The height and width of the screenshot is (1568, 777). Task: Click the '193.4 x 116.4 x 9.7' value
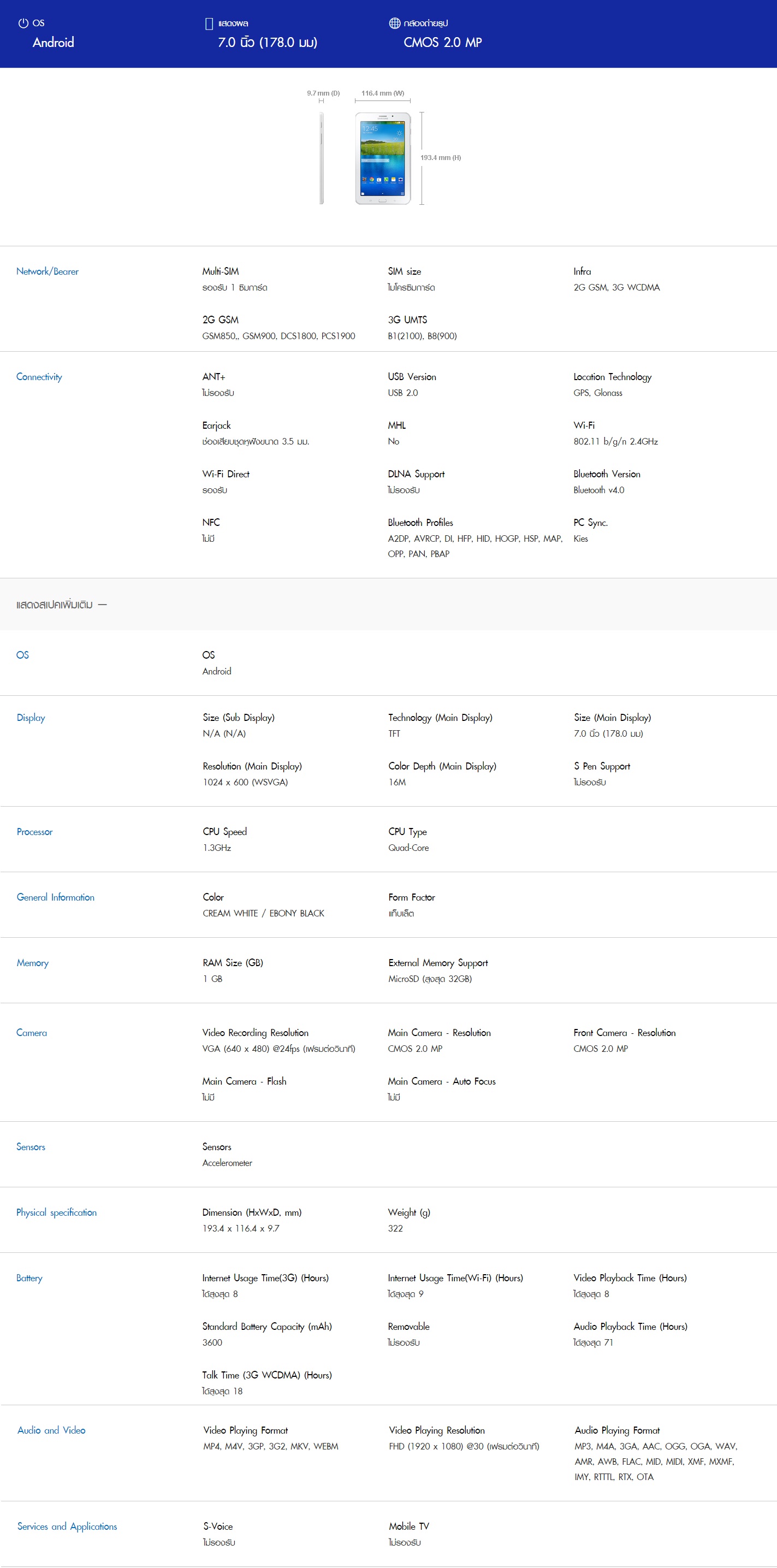pyautogui.click(x=241, y=1228)
